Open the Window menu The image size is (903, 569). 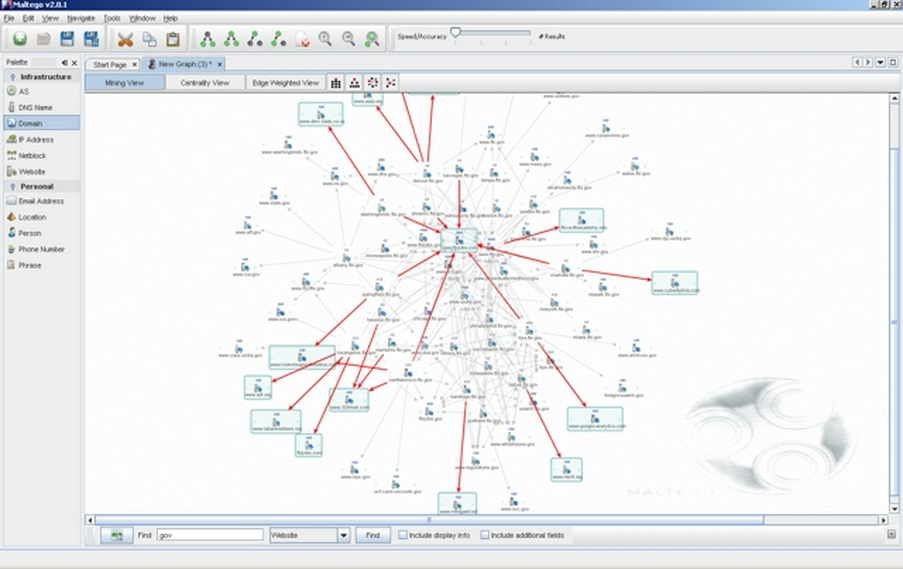coord(142,18)
